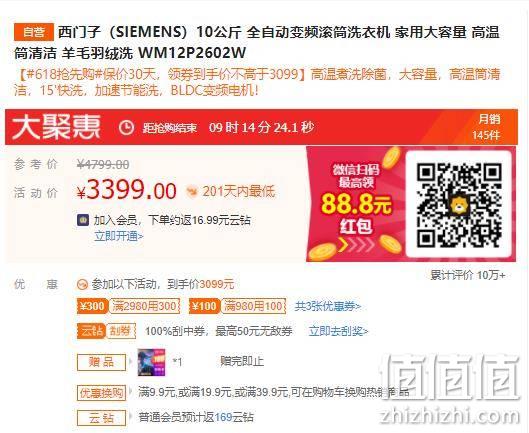Open the 立即开通 membership link
Screen dimensions: 529x433
pyautogui.click(x=119, y=236)
